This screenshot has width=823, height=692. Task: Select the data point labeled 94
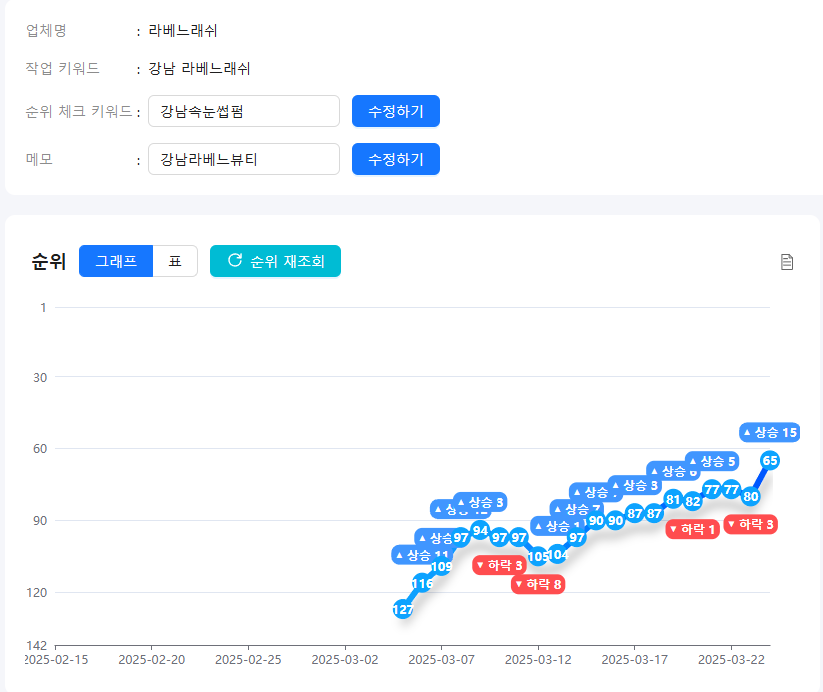click(480, 530)
